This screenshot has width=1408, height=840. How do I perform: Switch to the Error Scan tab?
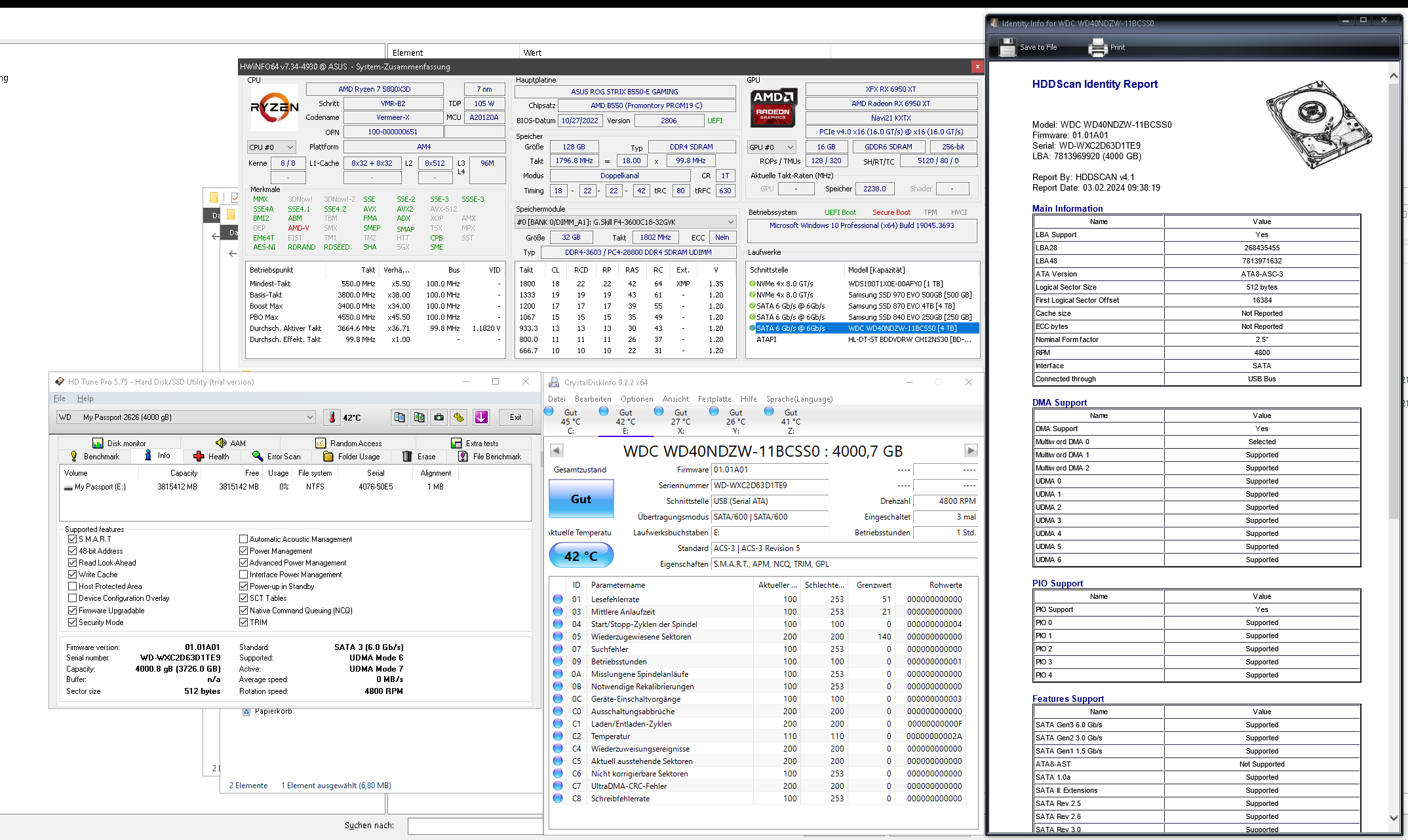[x=277, y=457]
